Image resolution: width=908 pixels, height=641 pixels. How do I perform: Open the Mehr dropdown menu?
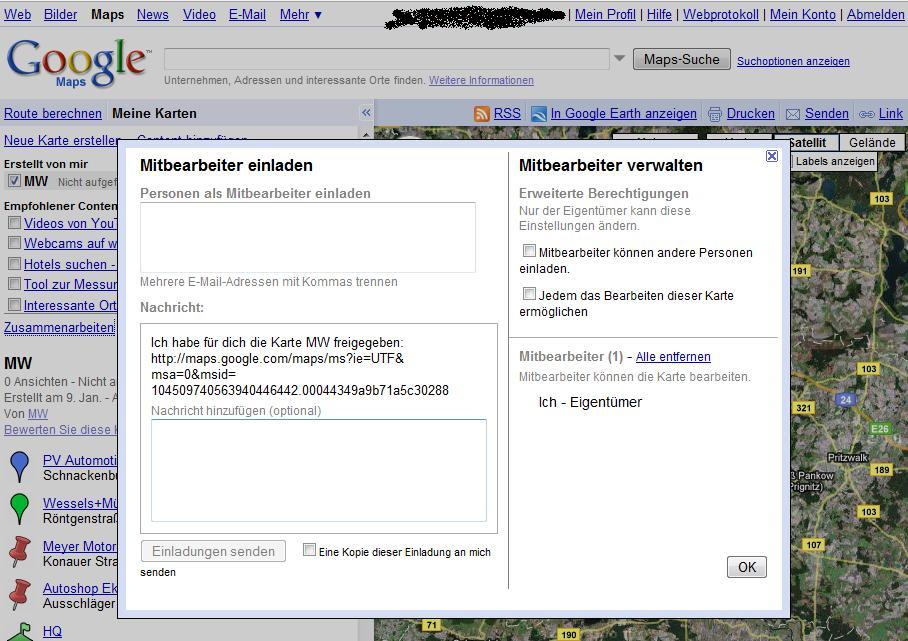click(x=300, y=14)
